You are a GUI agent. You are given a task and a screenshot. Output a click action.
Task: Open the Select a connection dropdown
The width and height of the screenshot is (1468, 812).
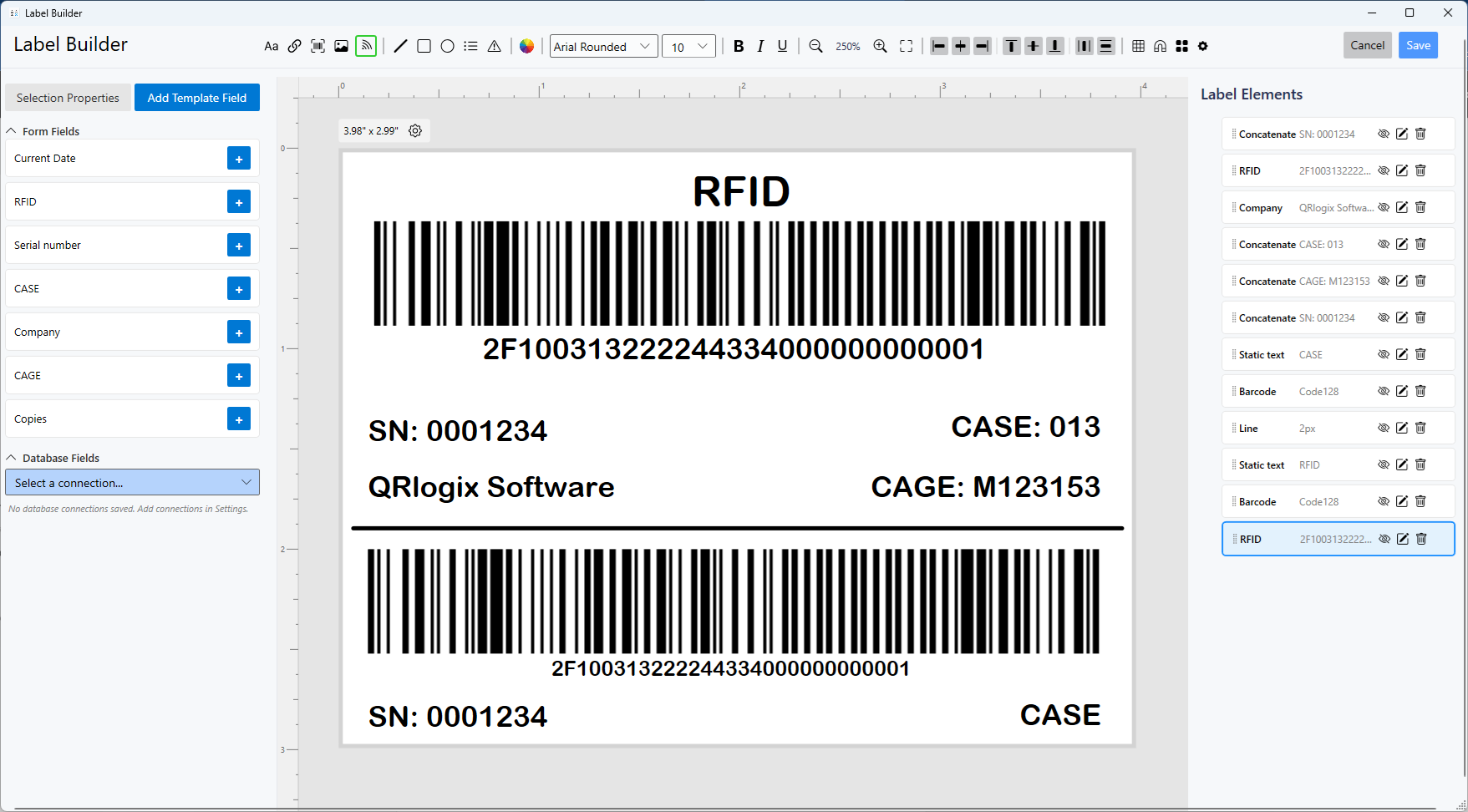pos(132,482)
